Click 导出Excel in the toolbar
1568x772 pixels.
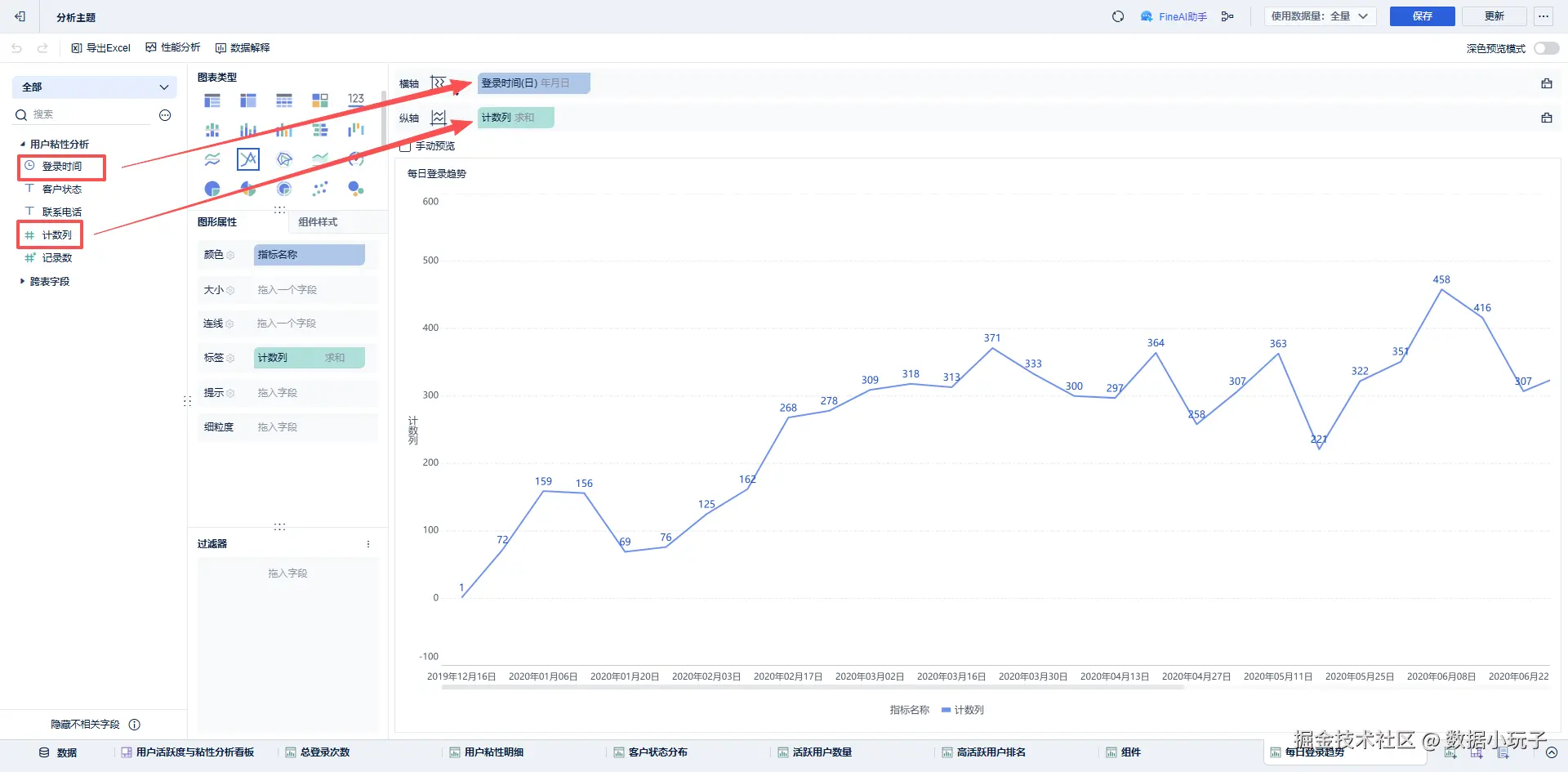coord(100,48)
